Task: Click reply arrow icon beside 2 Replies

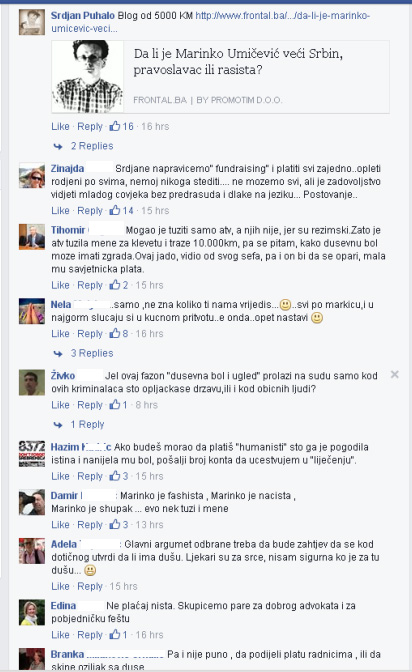Action: [58, 146]
